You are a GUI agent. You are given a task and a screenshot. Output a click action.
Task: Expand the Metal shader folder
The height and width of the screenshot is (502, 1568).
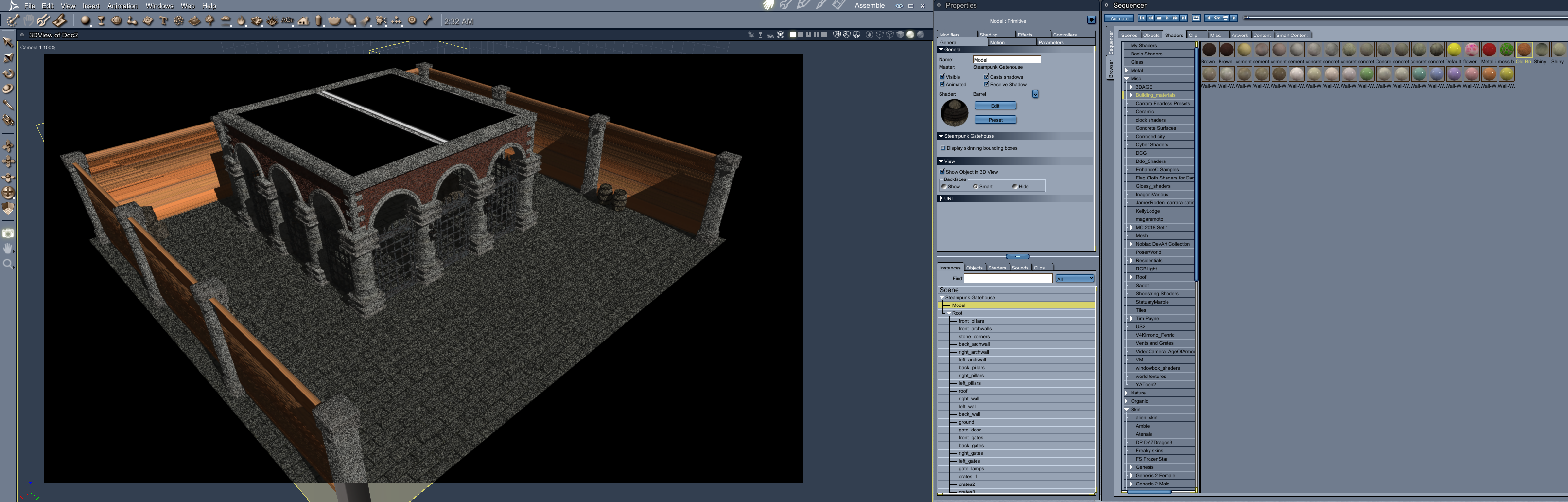coord(1127,70)
